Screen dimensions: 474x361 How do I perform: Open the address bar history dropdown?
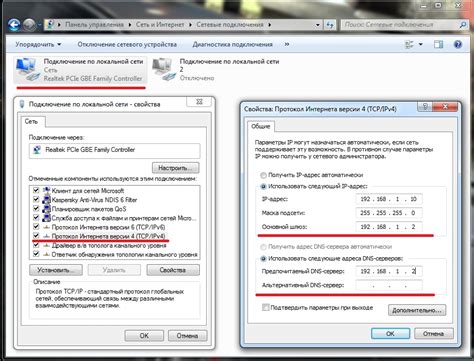click(x=318, y=25)
